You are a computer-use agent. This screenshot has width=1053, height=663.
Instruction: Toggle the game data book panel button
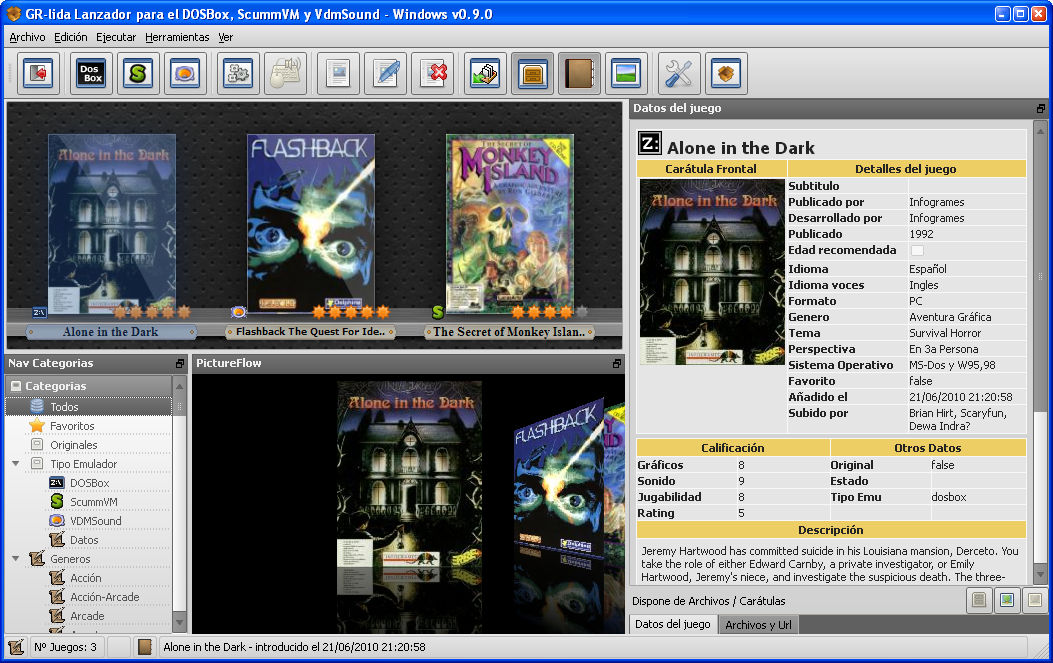pyautogui.click(x=579, y=73)
